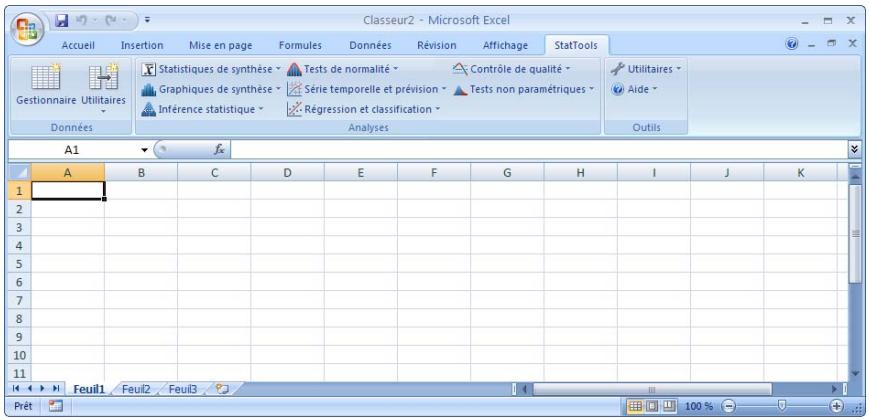This screenshot has height=420, width=870.
Task: Open the Gestionnaire data set manager
Action: pos(46,85)
